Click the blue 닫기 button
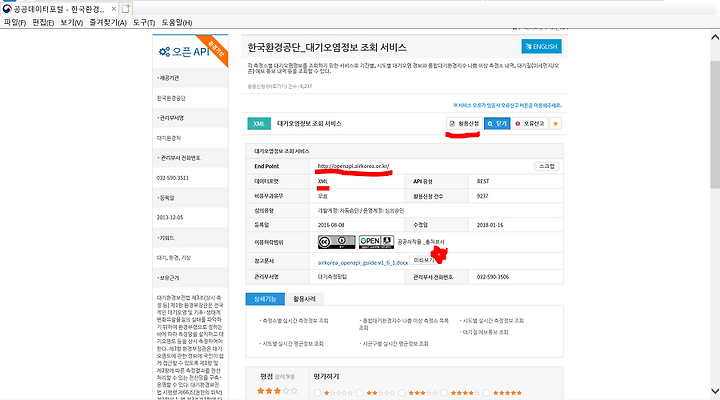 [497, 124]
